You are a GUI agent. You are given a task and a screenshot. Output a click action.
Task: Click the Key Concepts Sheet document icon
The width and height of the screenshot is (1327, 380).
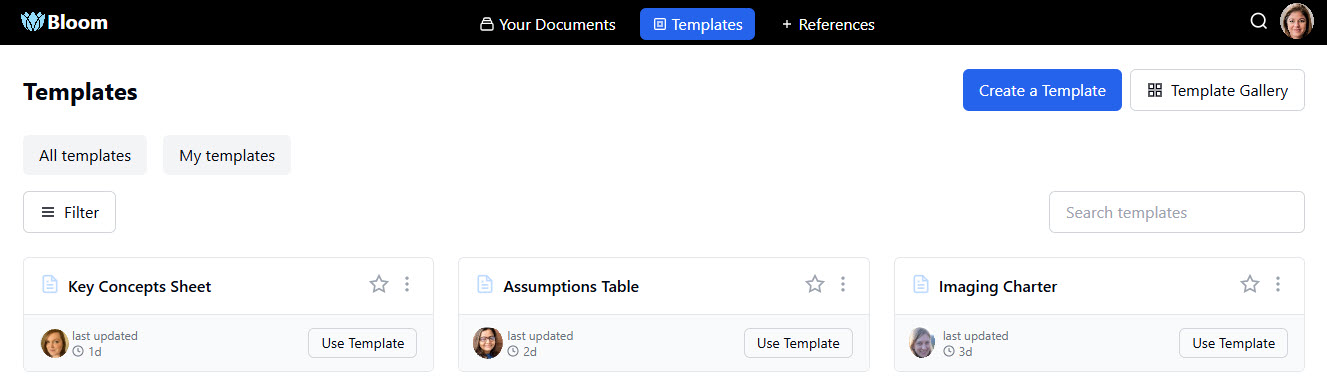point(50,285)
